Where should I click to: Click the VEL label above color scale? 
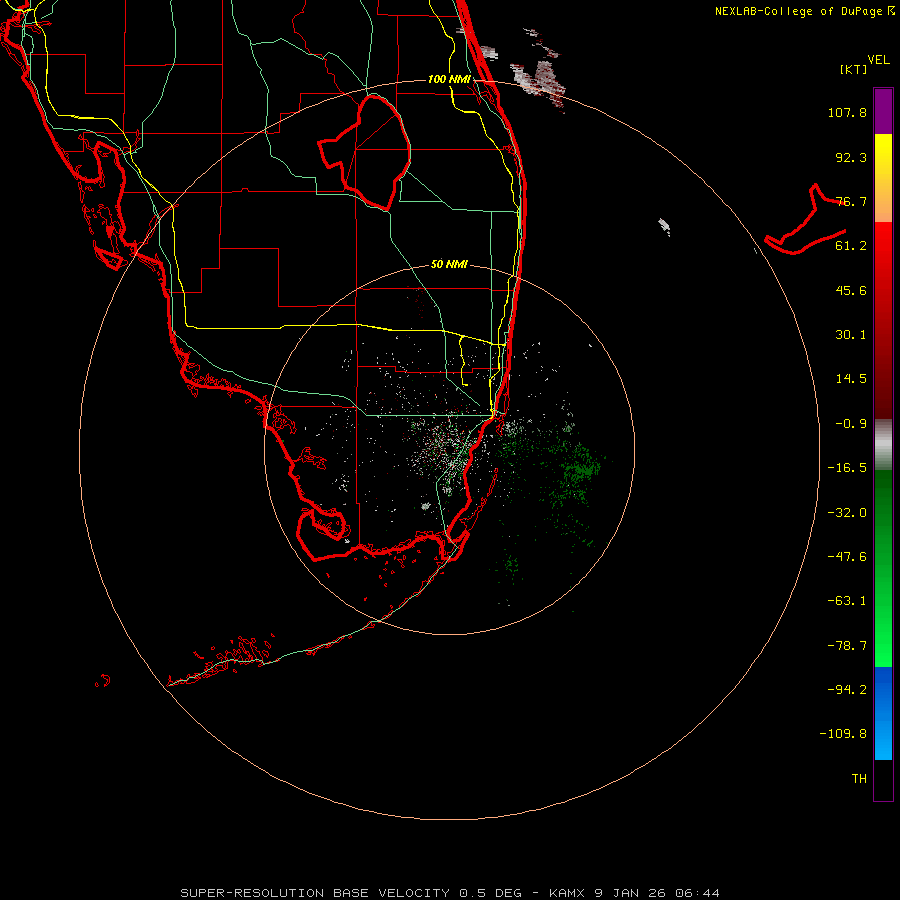pos(878,60)
